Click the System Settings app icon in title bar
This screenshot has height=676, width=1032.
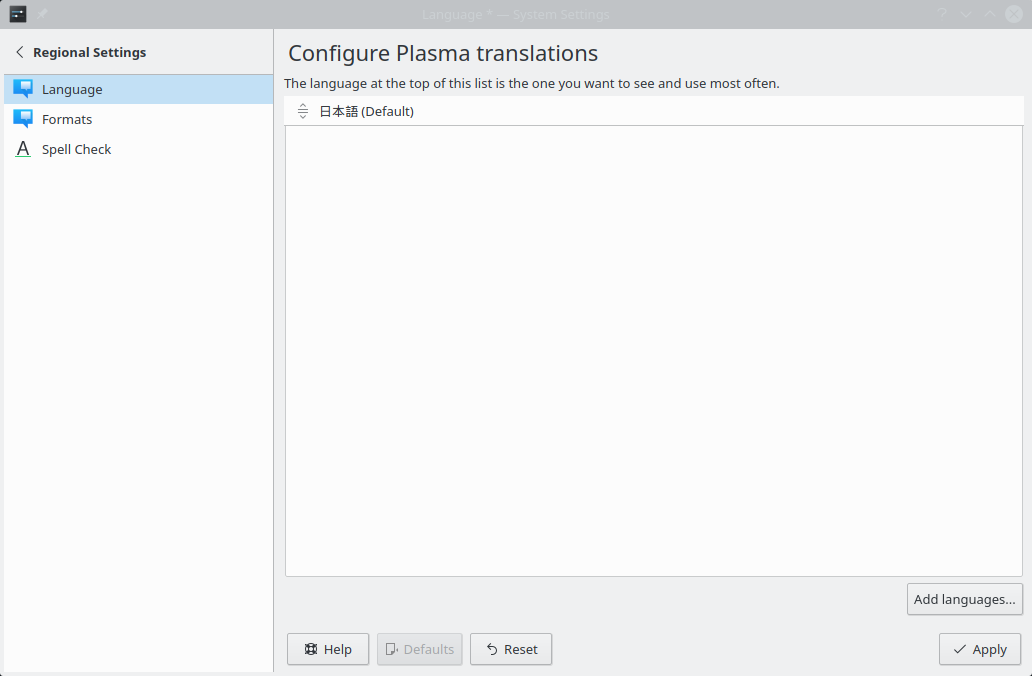click(18, 14)
